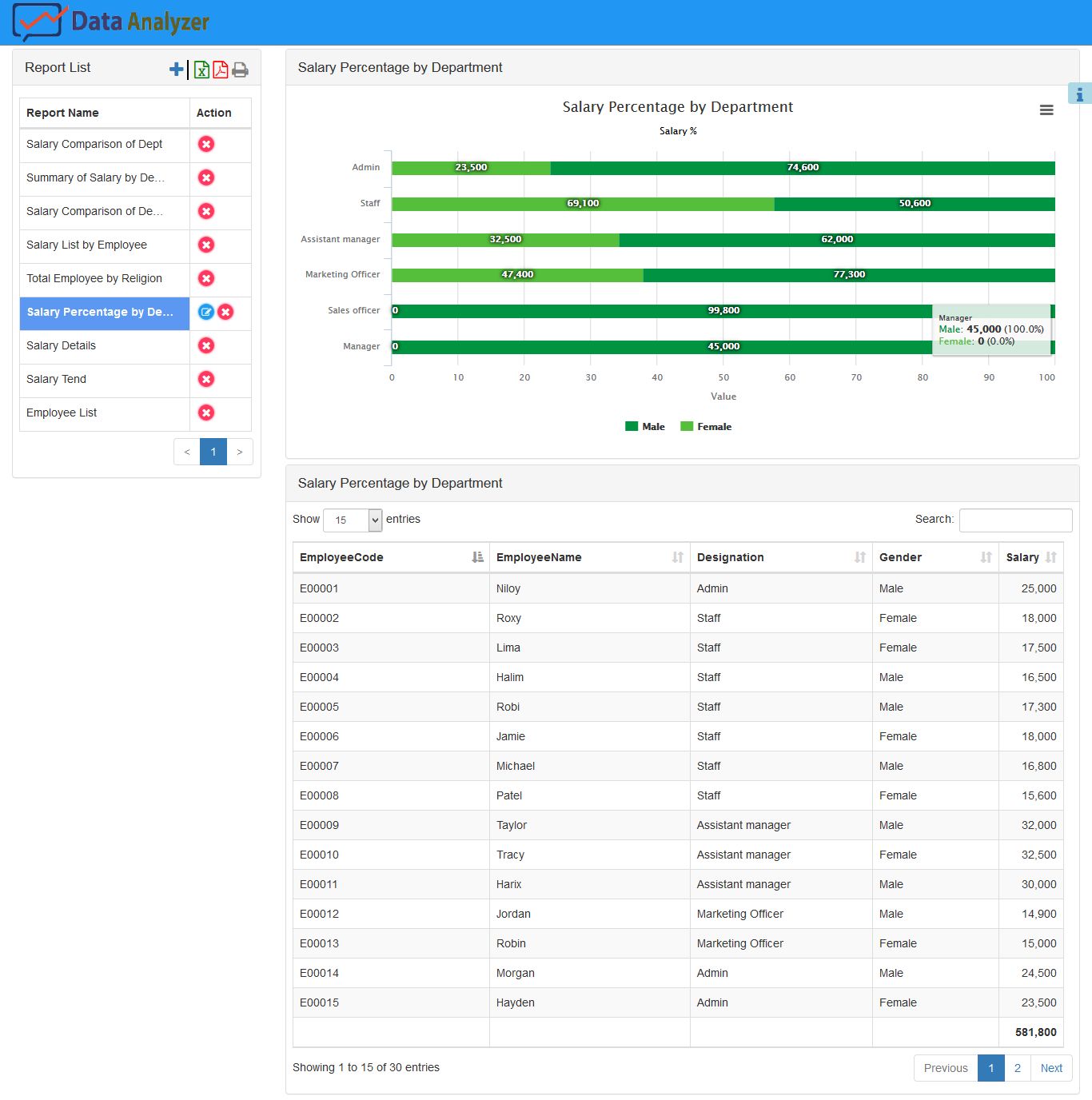Go to page 2 of the table
1092x1100 pixels.
(x=1018, y=1068)
